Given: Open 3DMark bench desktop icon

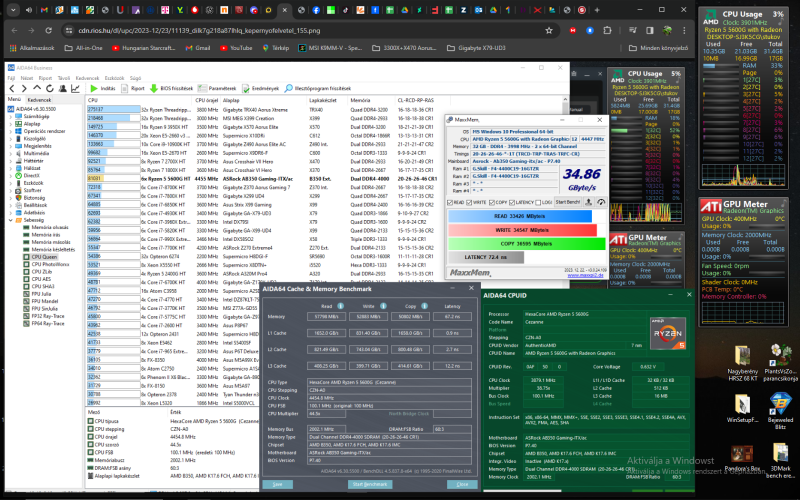Looking at the screenshot, I should coord(781,460).
